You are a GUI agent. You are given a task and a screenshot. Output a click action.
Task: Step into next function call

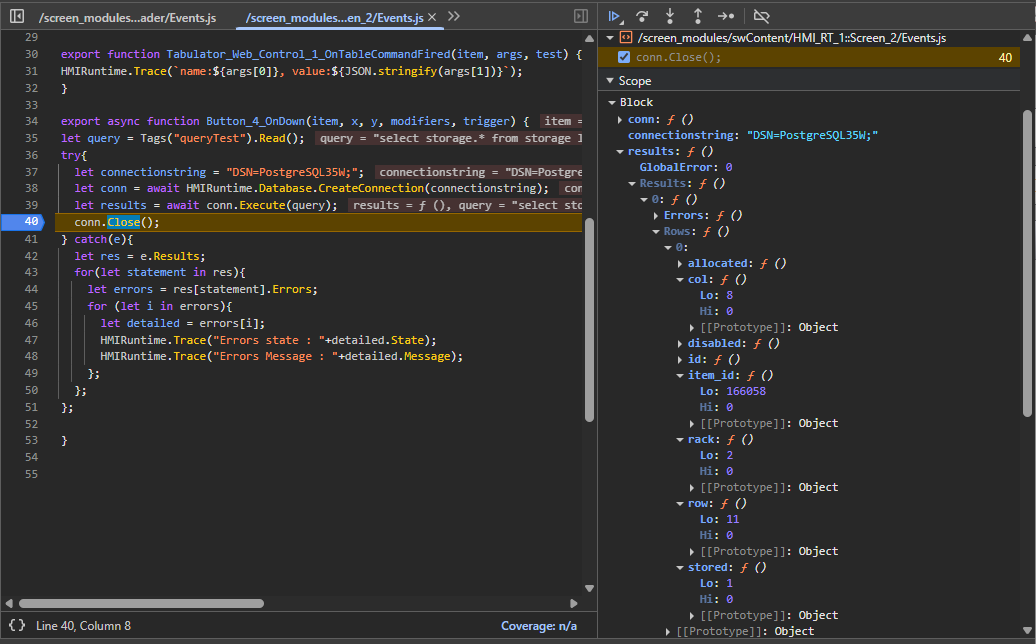670,16
